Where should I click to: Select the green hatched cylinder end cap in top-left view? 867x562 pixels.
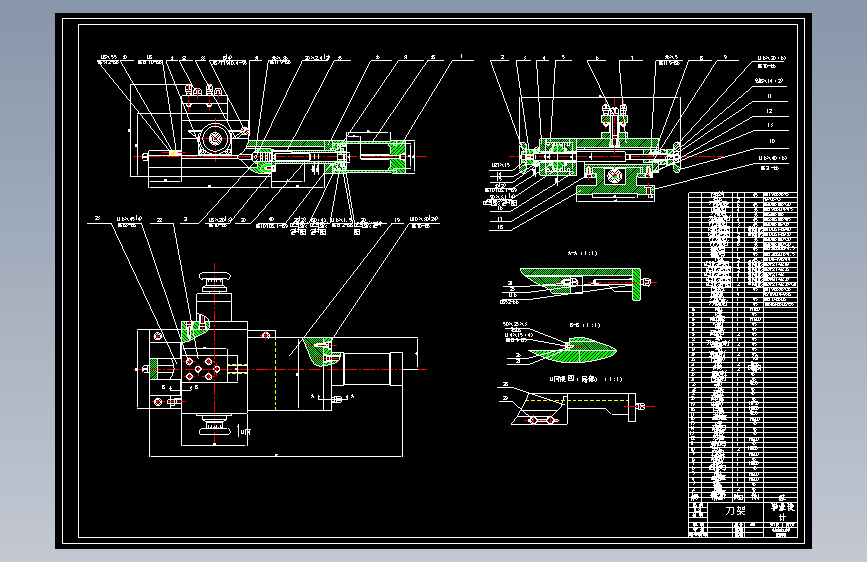point(398,157)
